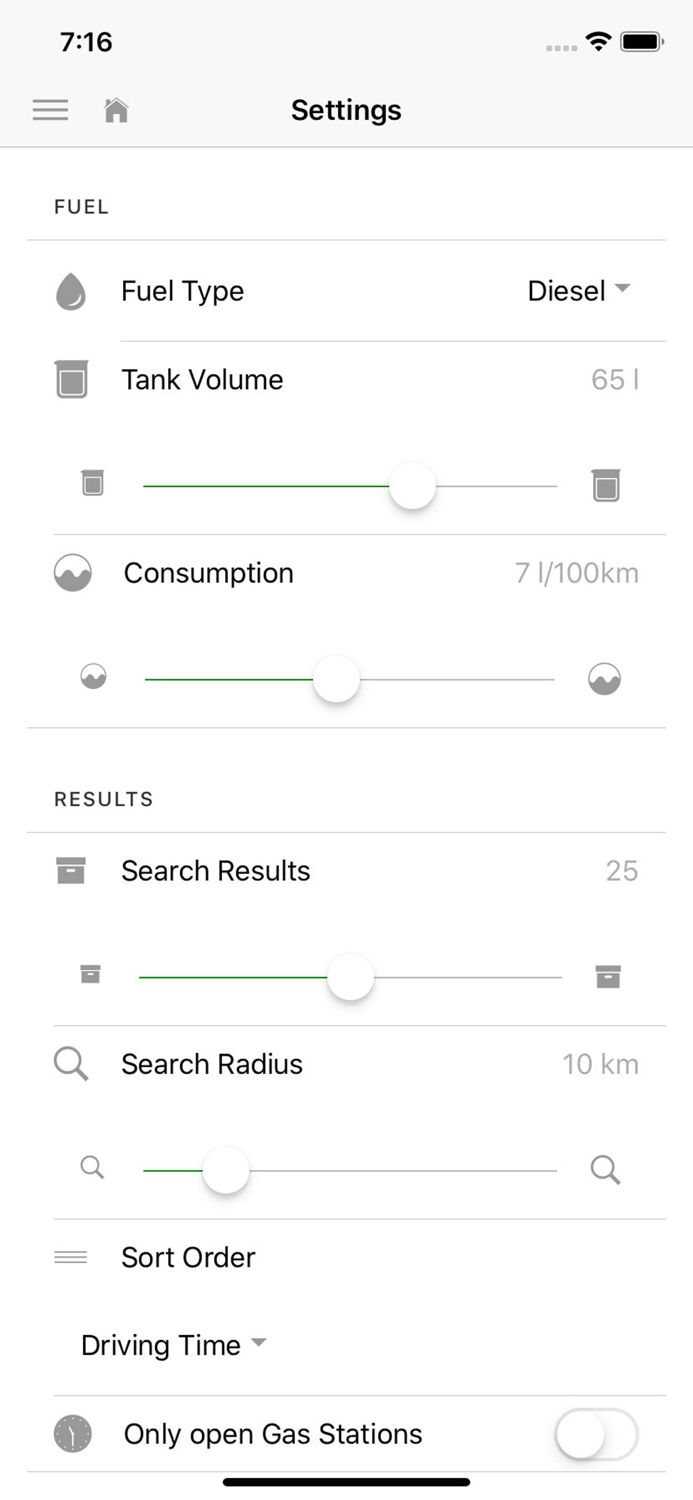Tap the large tank icon right of slider
Viewport: 693px width, 1500px height.
coord(605,484)
